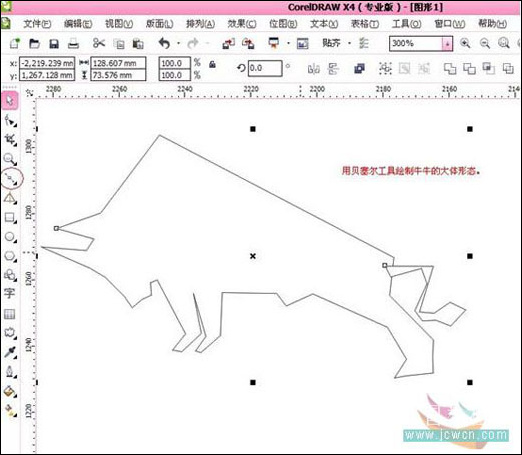Select the Table tool
This screenshot has width=522, height=455.
[9, 314]
